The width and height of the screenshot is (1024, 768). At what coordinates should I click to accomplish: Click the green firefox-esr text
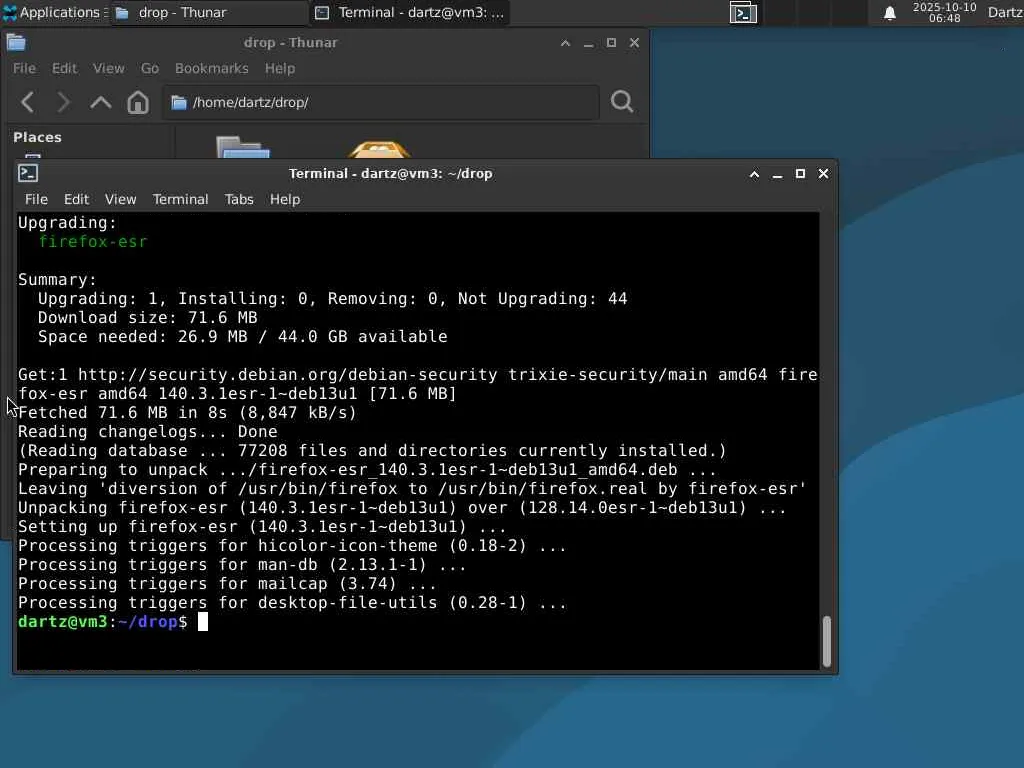(93, 242)
